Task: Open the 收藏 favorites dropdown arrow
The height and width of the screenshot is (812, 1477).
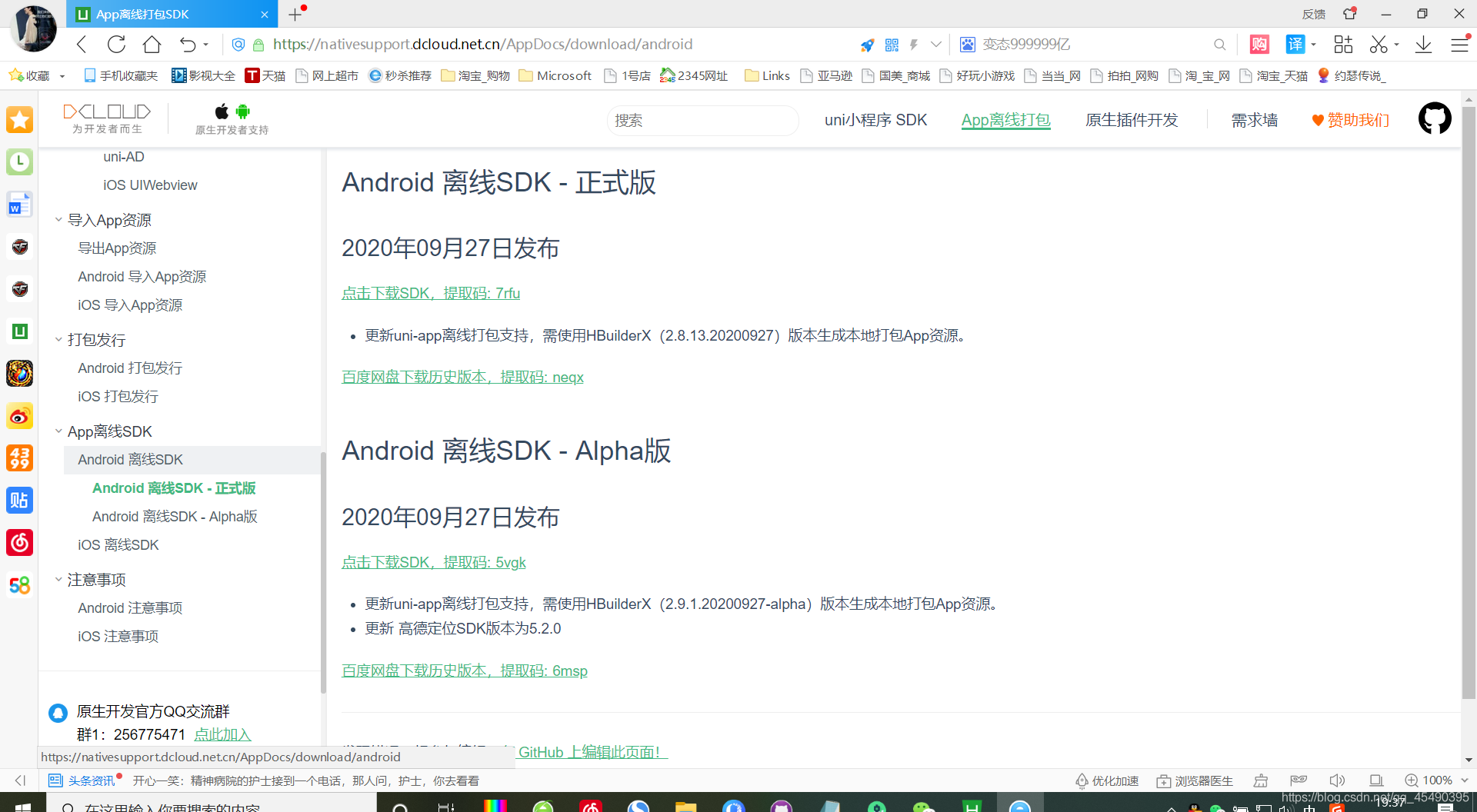Action: click(62, 76)
